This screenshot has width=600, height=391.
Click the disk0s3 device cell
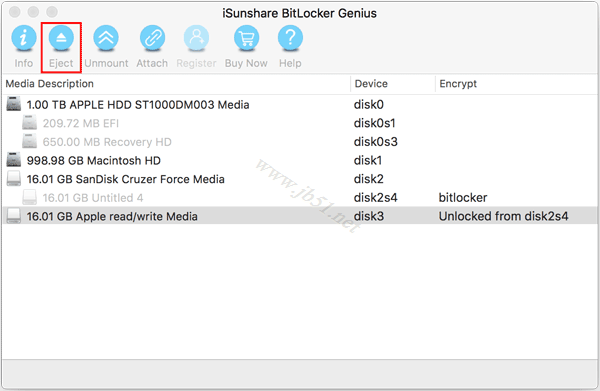376,142
